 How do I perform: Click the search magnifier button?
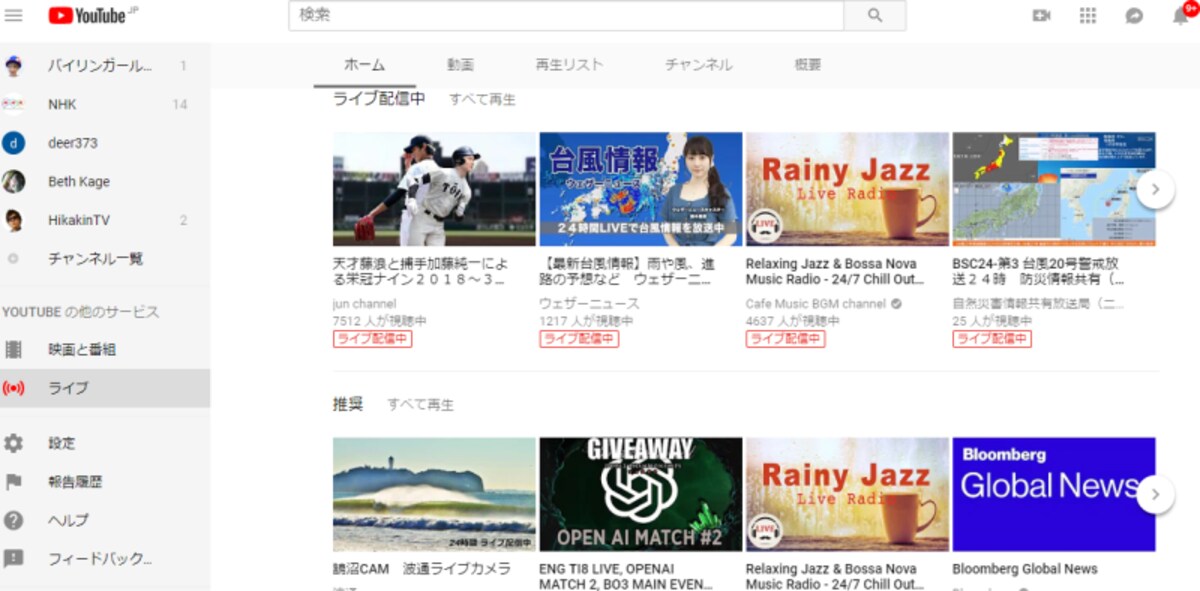[875, 15]
